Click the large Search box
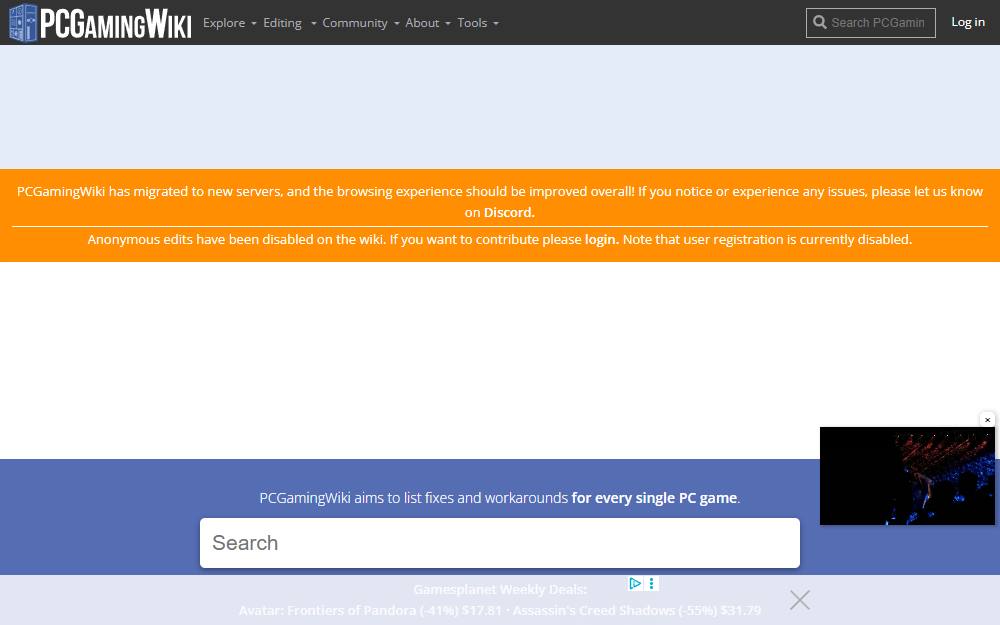 pyautogui.click(x=499, y=543)
